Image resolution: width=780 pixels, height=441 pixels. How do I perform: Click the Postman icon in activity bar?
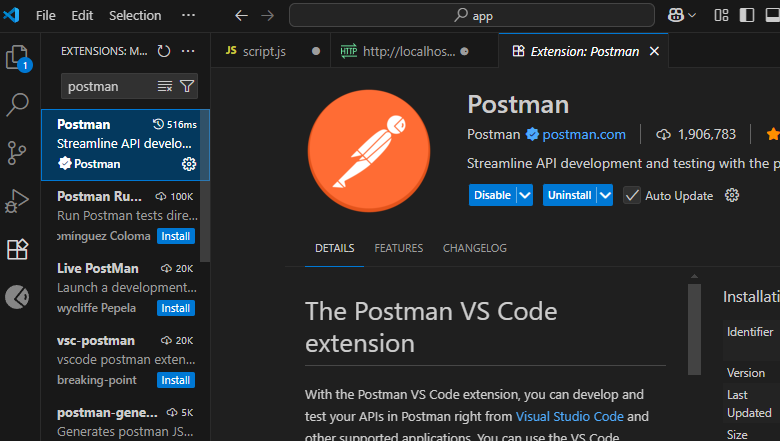point(18,297)
